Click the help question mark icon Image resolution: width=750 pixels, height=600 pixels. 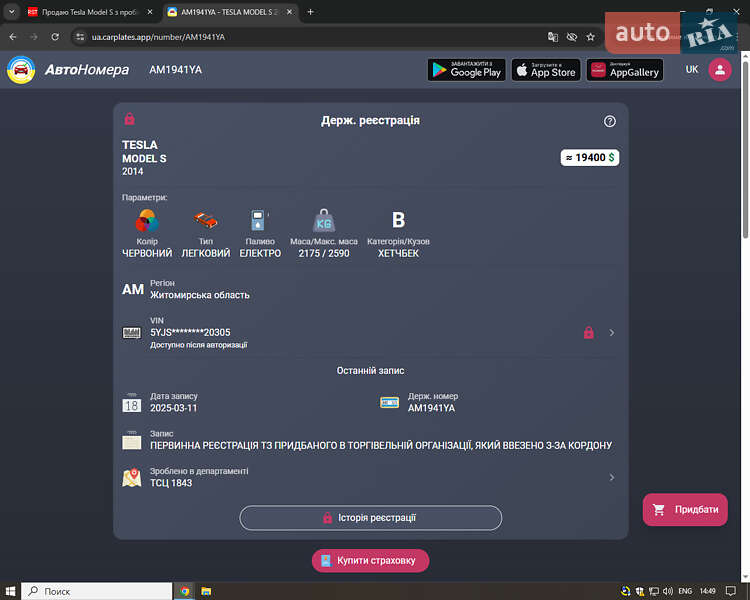pos(609,121)
